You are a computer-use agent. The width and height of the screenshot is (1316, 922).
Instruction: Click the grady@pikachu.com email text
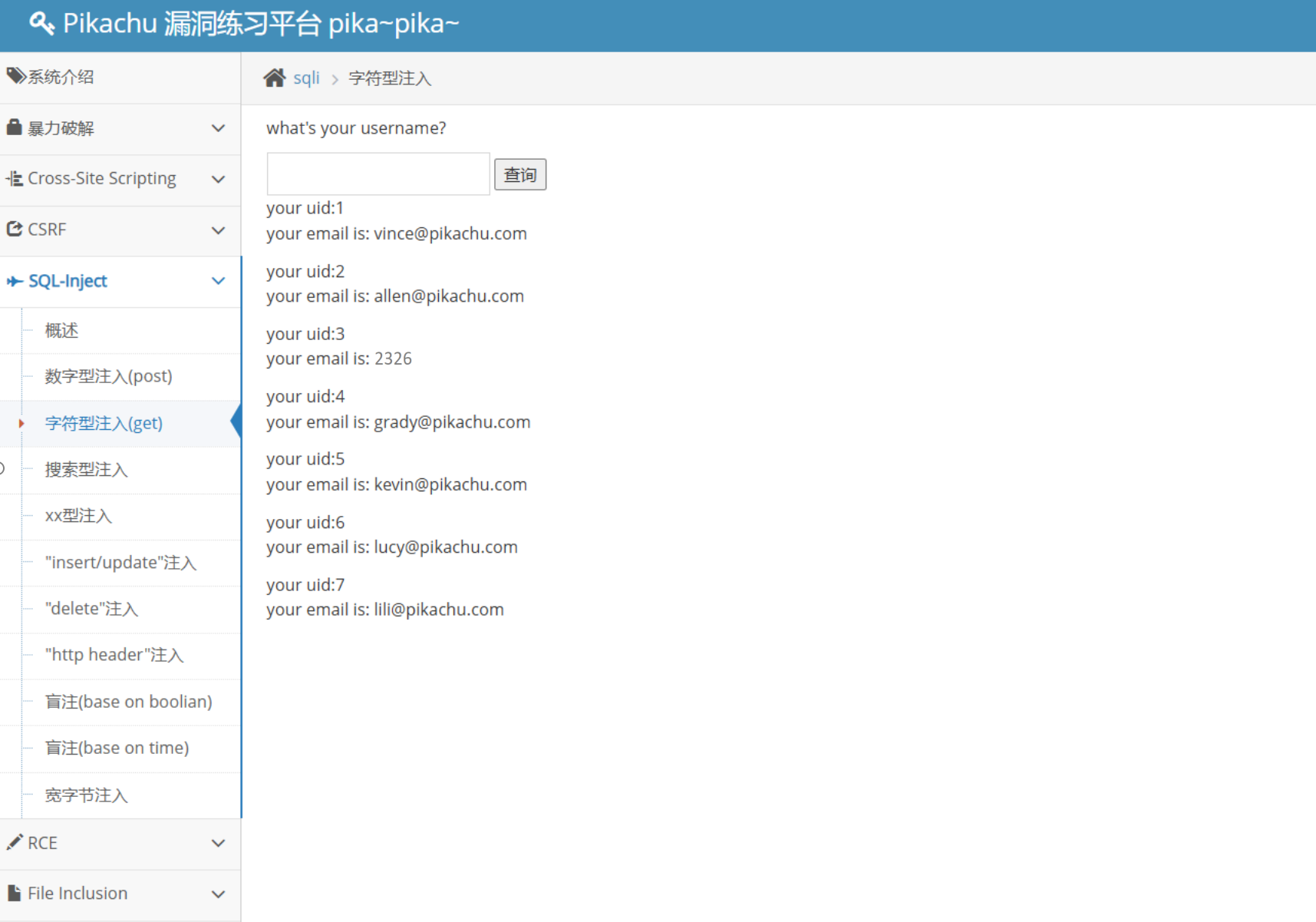click(452, 422)
